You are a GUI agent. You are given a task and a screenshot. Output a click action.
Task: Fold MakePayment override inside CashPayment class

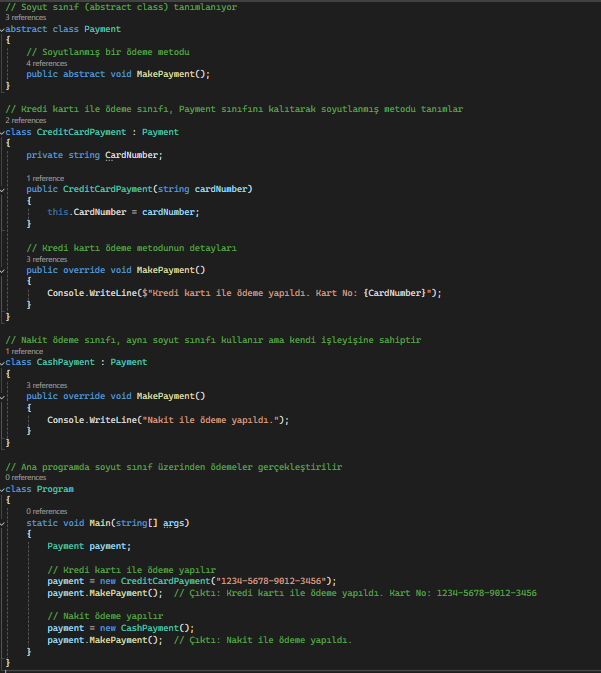coord(3,396)
